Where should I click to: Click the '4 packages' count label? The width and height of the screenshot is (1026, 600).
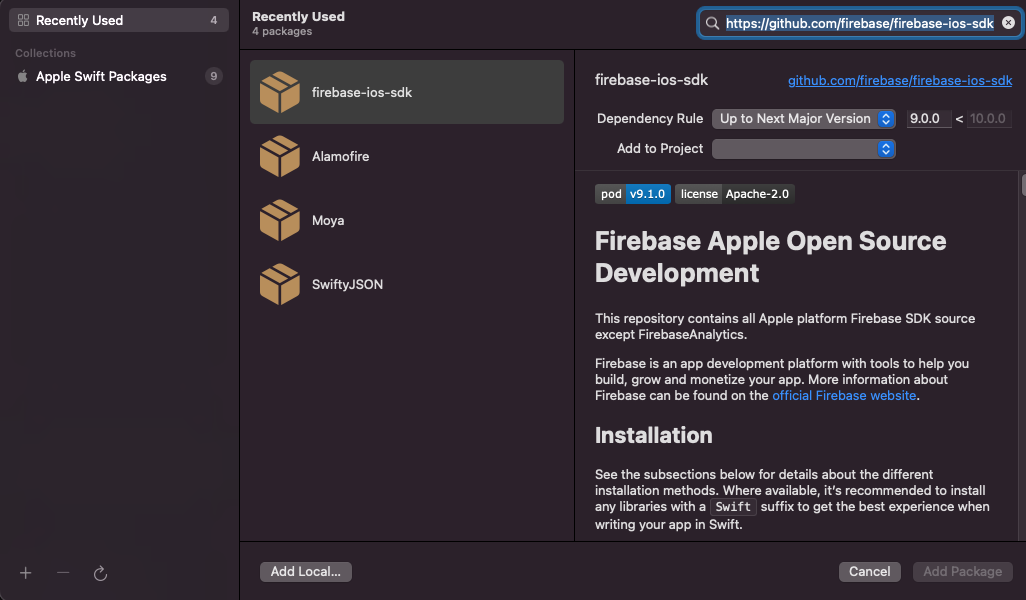(282, 31)
